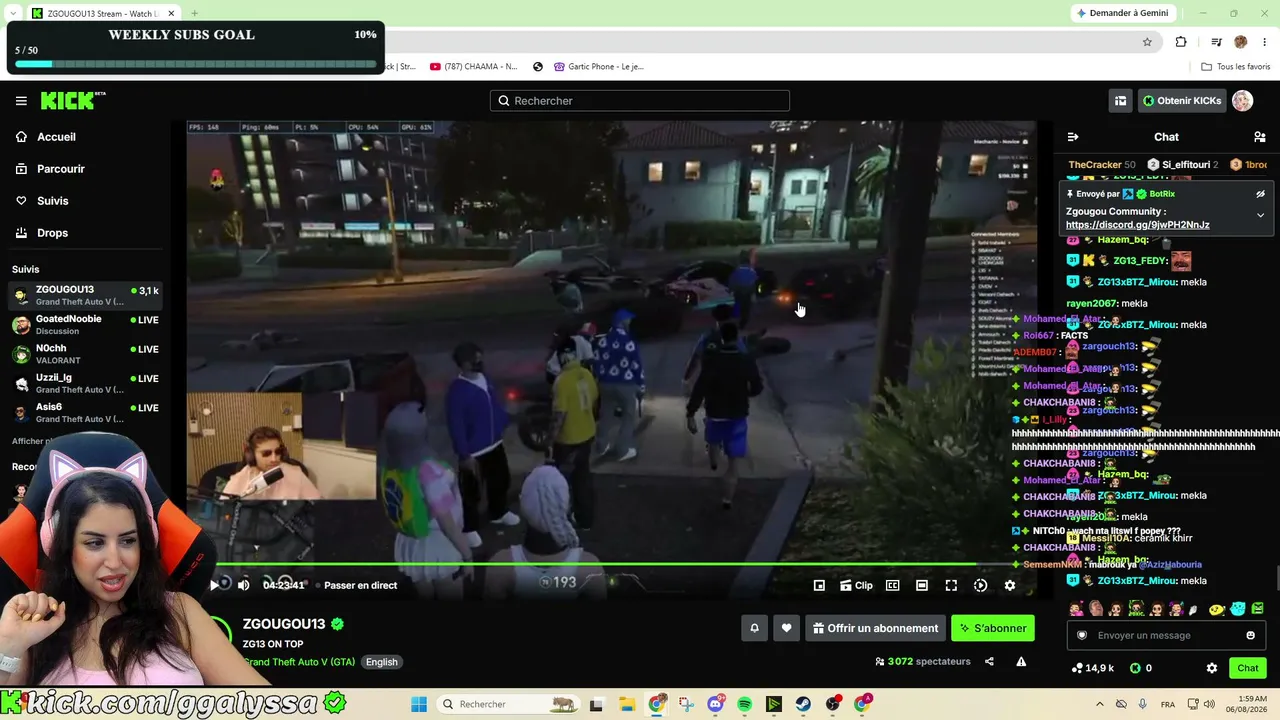Image resolution: width=1280 pixels, height=720 pixels.
Task: Open the Kick dashboard icon beside Obtenir KICKs
Action: point(1120,100)
